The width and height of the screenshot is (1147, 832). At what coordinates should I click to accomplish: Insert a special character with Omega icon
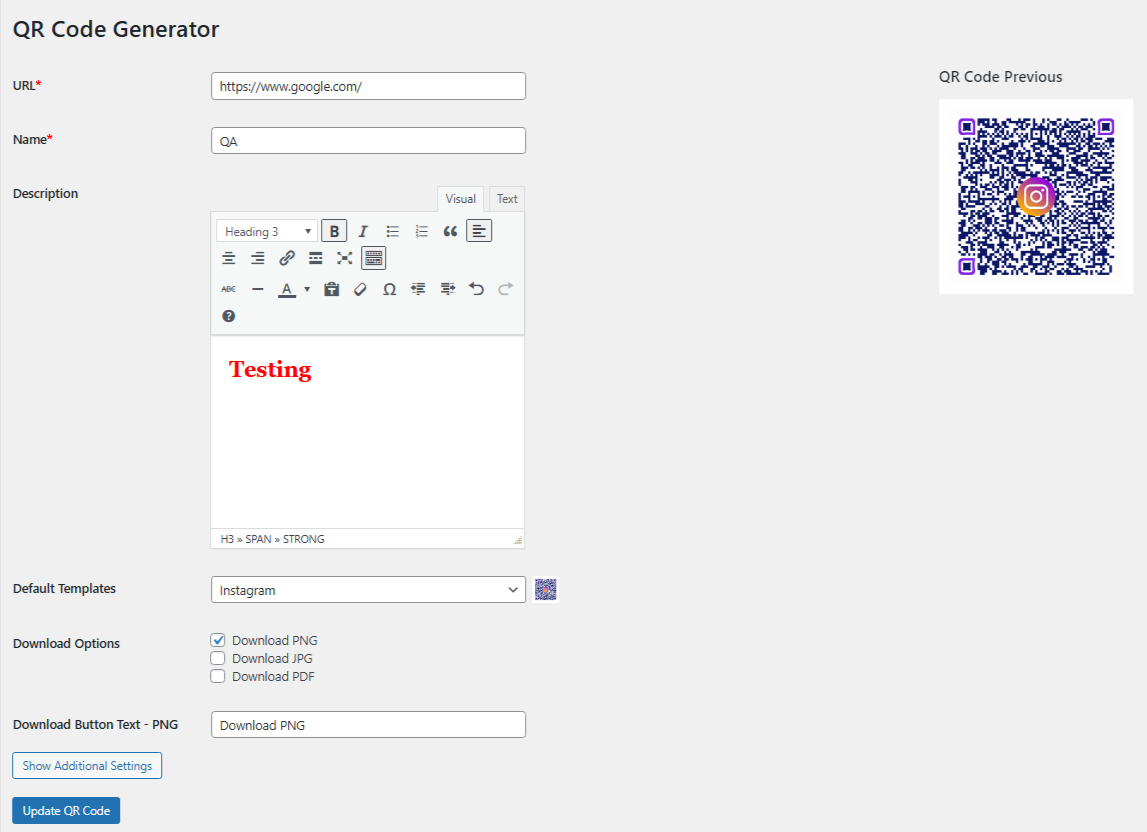[389, 289]
